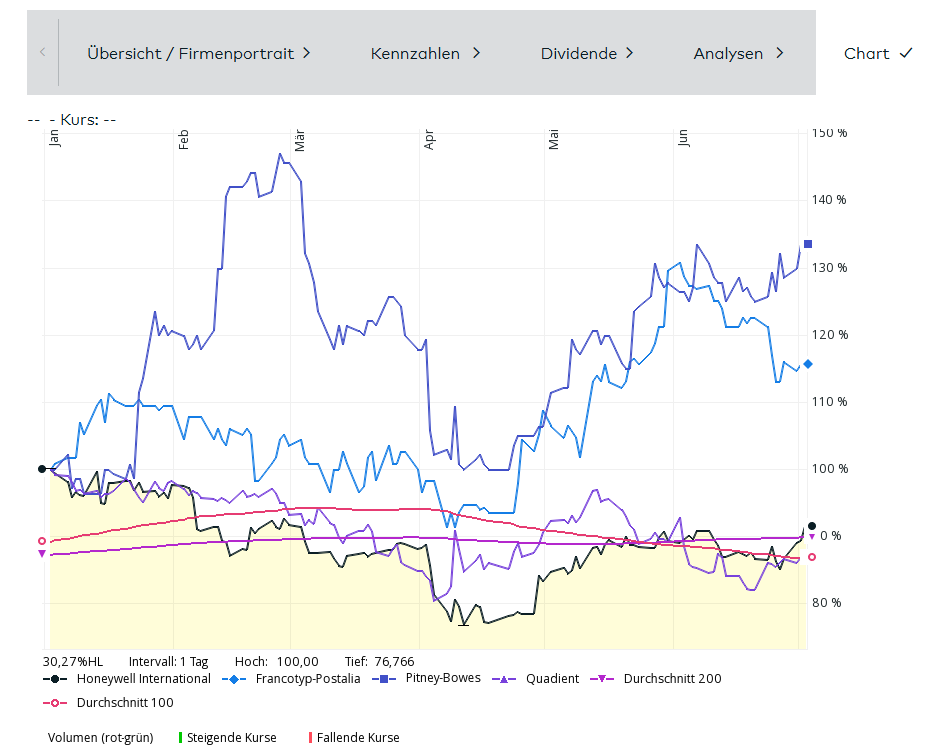The width and height of the screenshot is (925, 745).
Task: Click the Pitney-Bowes square end marker on chart
Action: click(x=808, y=244)
